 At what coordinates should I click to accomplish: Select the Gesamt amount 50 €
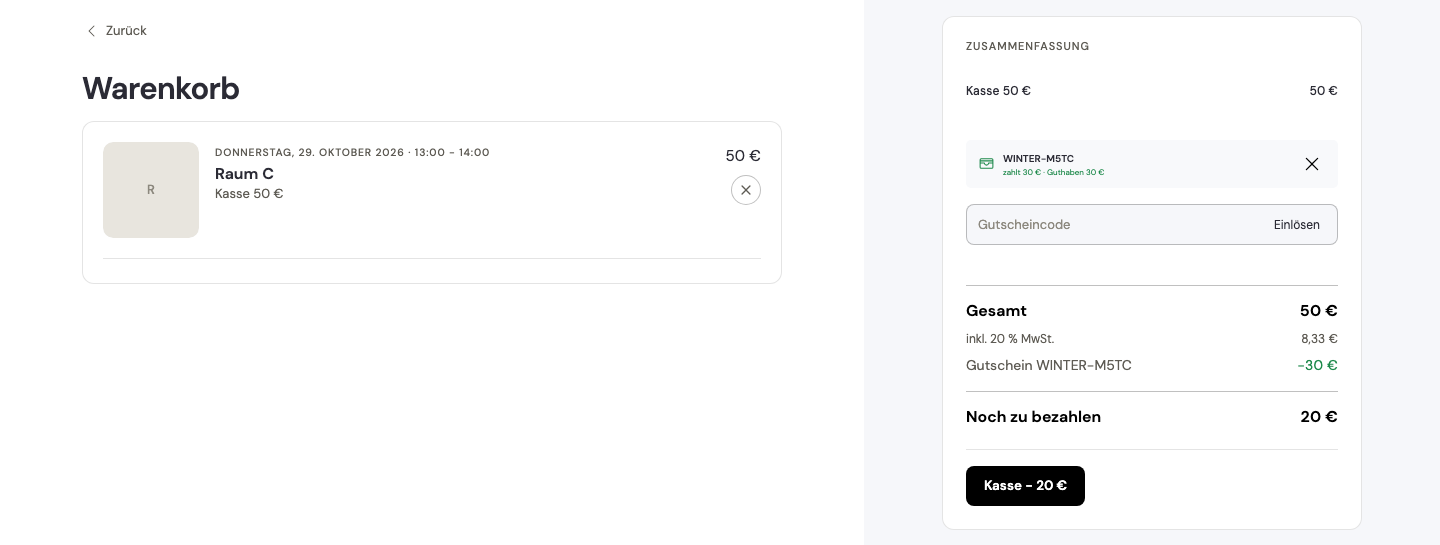coord(1318,311)
